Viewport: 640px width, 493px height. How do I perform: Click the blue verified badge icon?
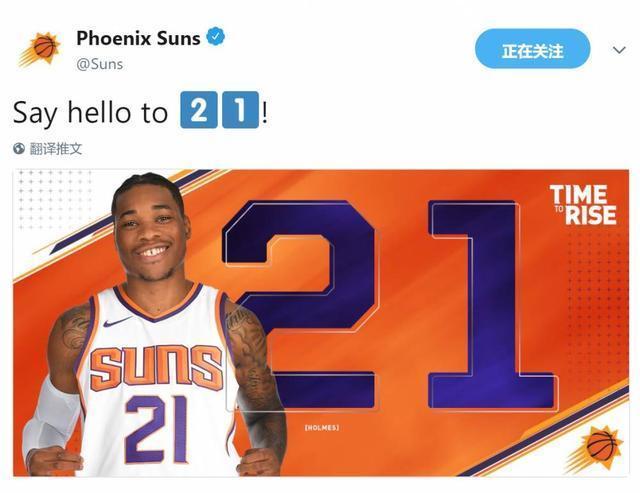pyautogui.click(x=216, y=37)
